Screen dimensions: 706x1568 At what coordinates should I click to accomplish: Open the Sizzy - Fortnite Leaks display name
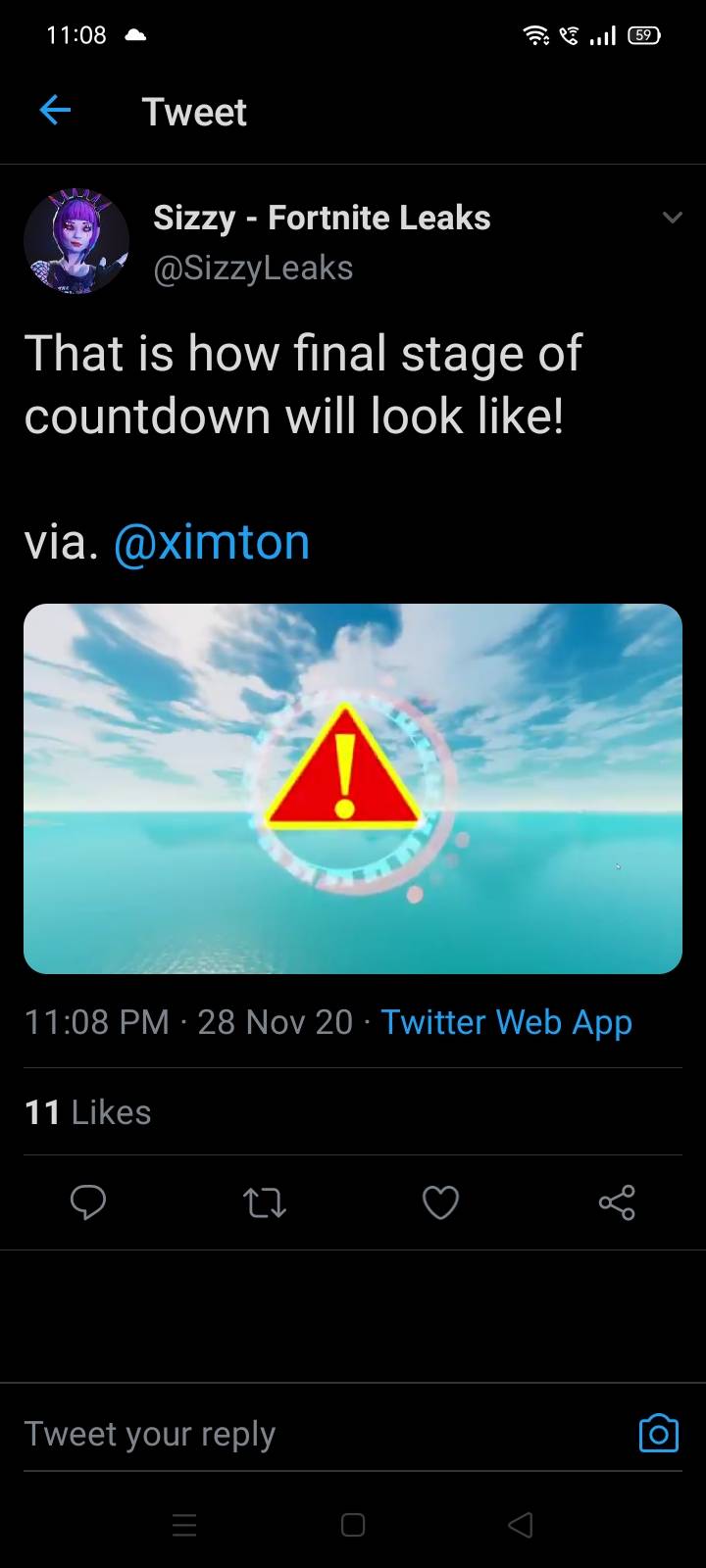click(x=322, y=218)
